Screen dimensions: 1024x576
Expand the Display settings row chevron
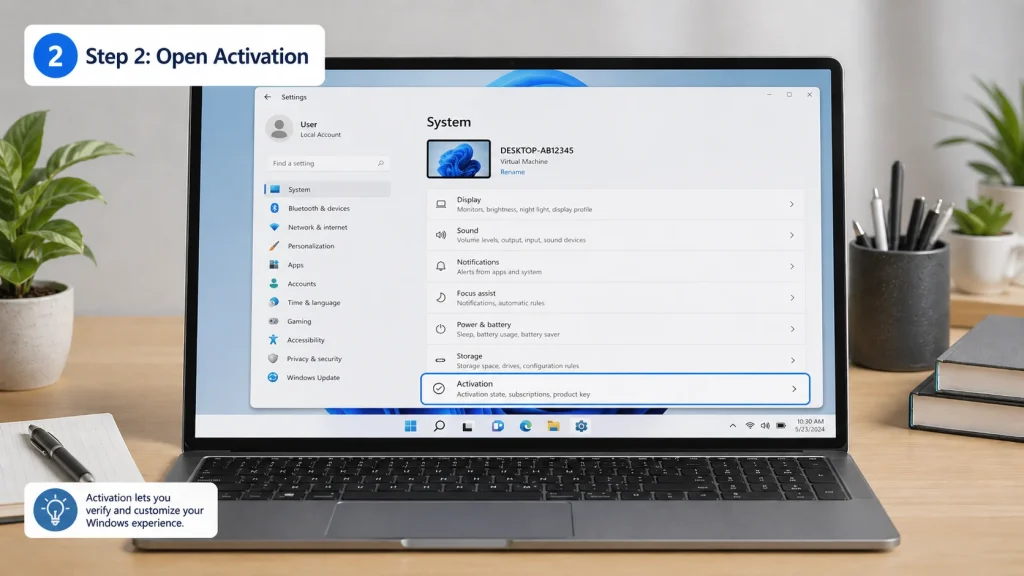(792, 204)
